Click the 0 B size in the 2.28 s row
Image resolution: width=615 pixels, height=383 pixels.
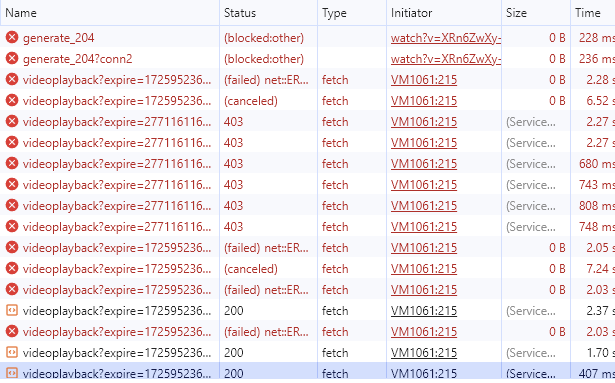(x=557, y=80)
